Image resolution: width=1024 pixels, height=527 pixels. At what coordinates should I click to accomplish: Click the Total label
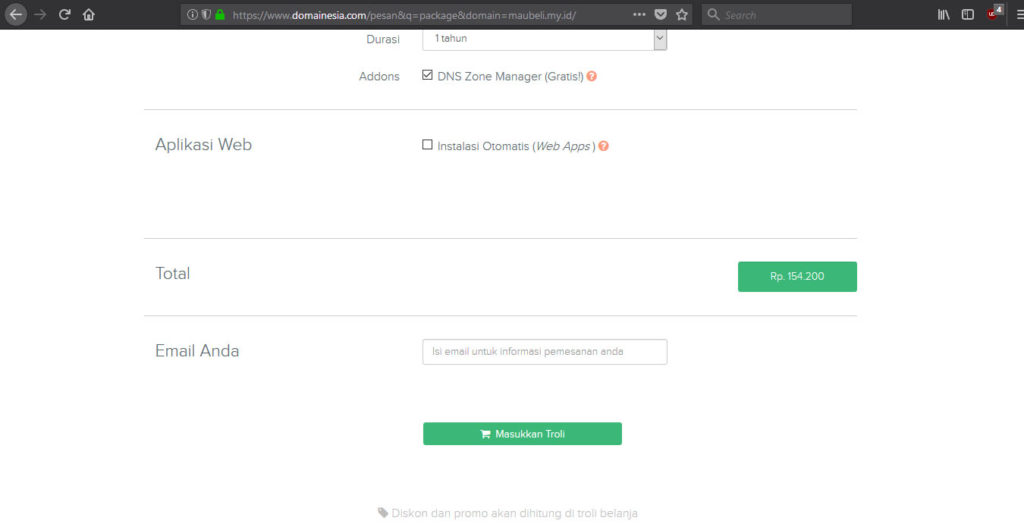coord(172,273)
